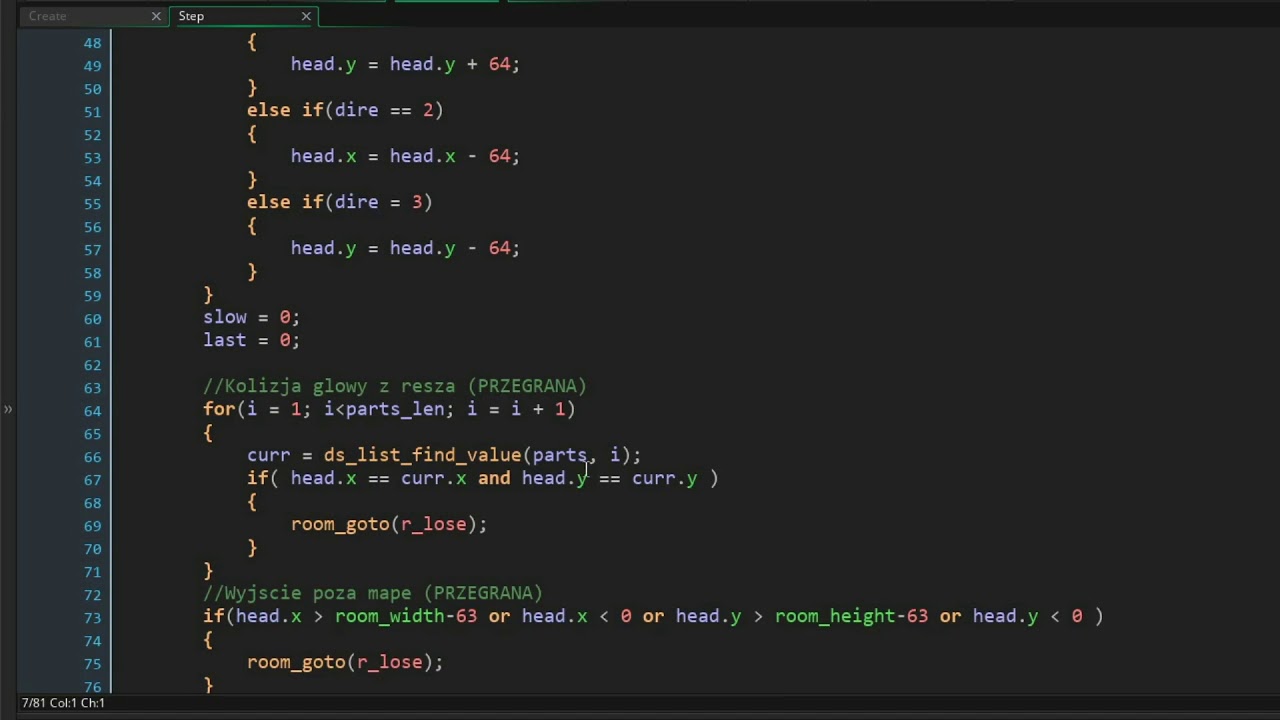
Task: Click 'i = i + 1' in the for loop
Action: point(516,409)
